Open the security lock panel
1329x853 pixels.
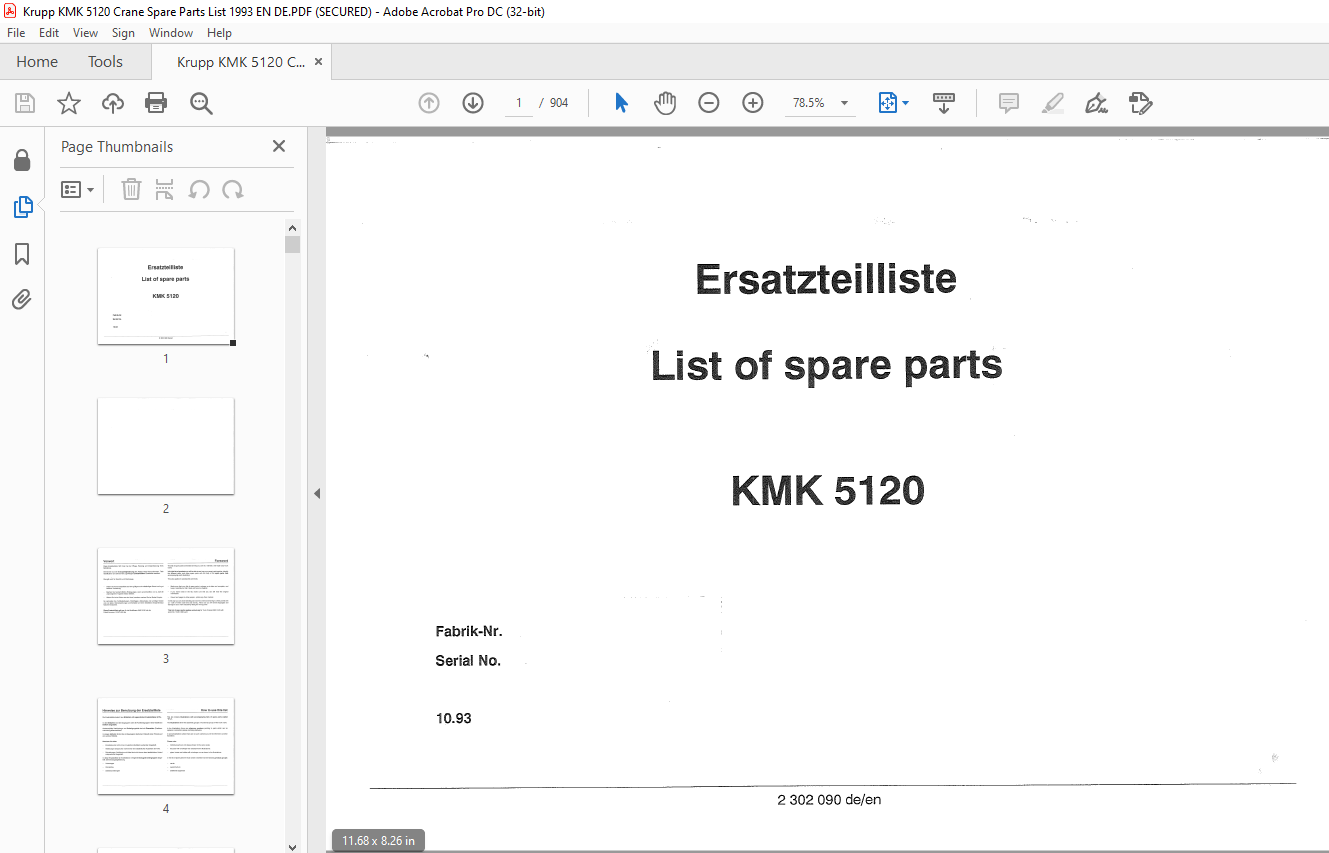point(22,160)
